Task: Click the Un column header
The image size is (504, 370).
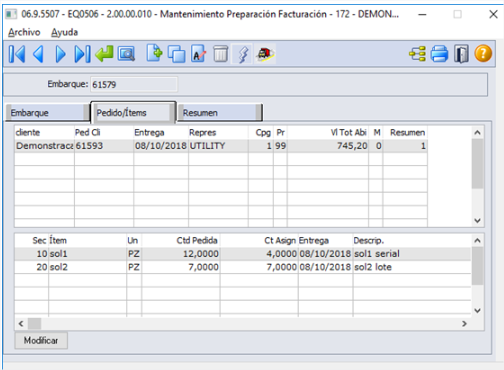Action: point(134,241)
